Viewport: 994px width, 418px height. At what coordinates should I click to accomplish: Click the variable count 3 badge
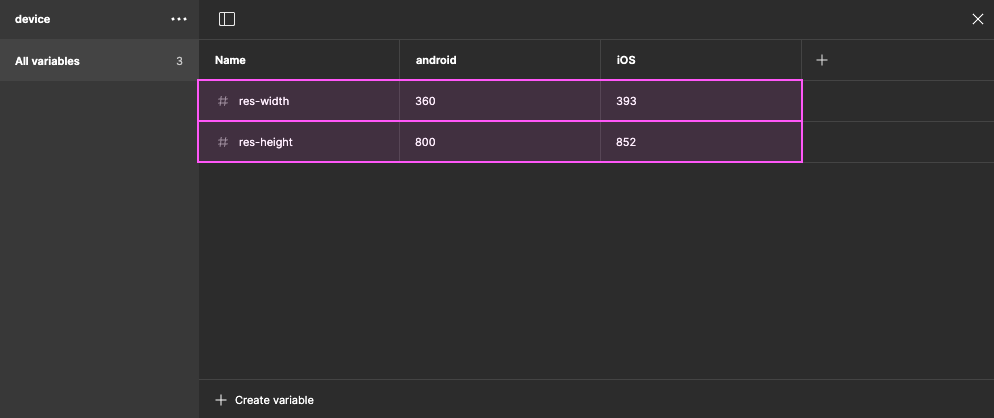pyautogui.click(x=179, y=61)
